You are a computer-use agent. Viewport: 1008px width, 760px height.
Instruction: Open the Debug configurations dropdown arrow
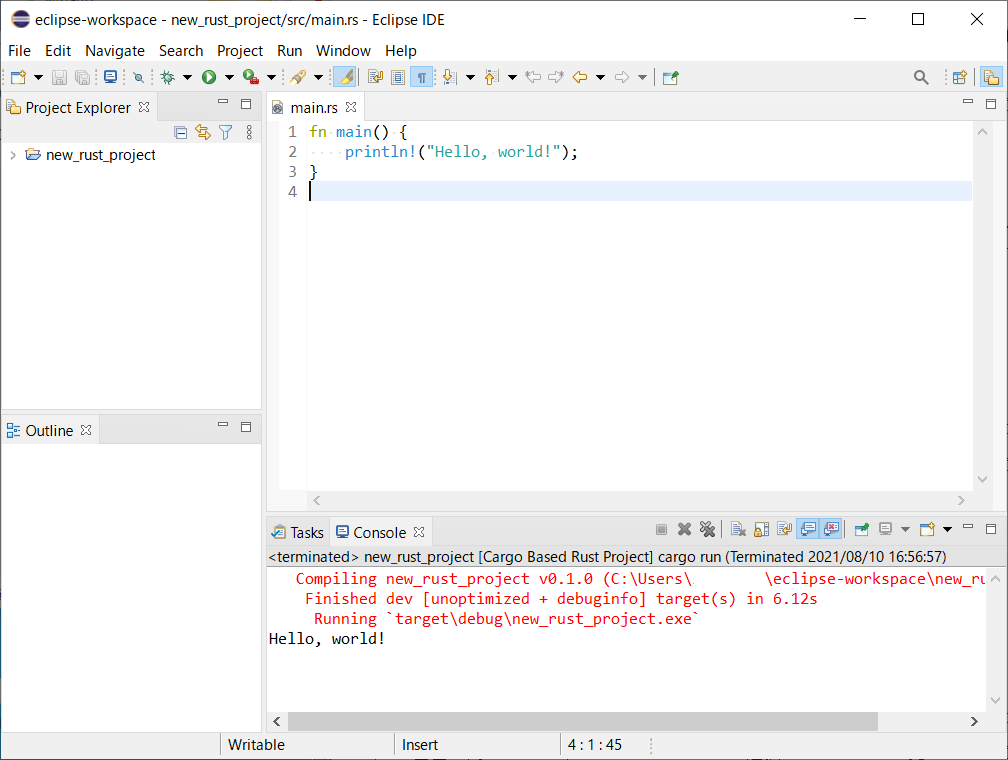tap(188, 77)
